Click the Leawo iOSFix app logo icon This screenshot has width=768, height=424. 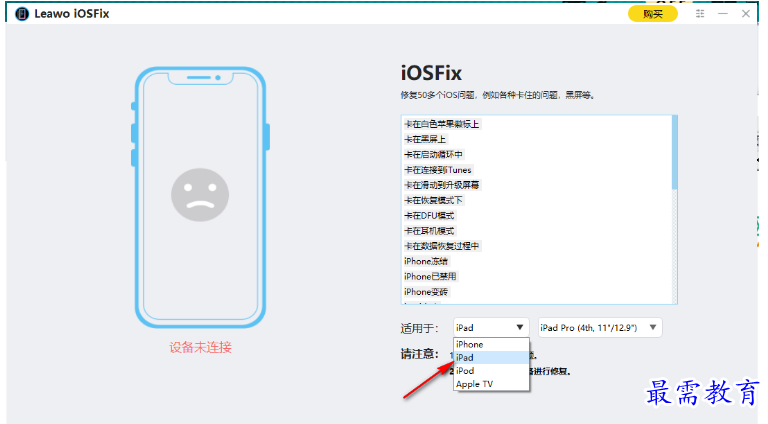[22, 14]
